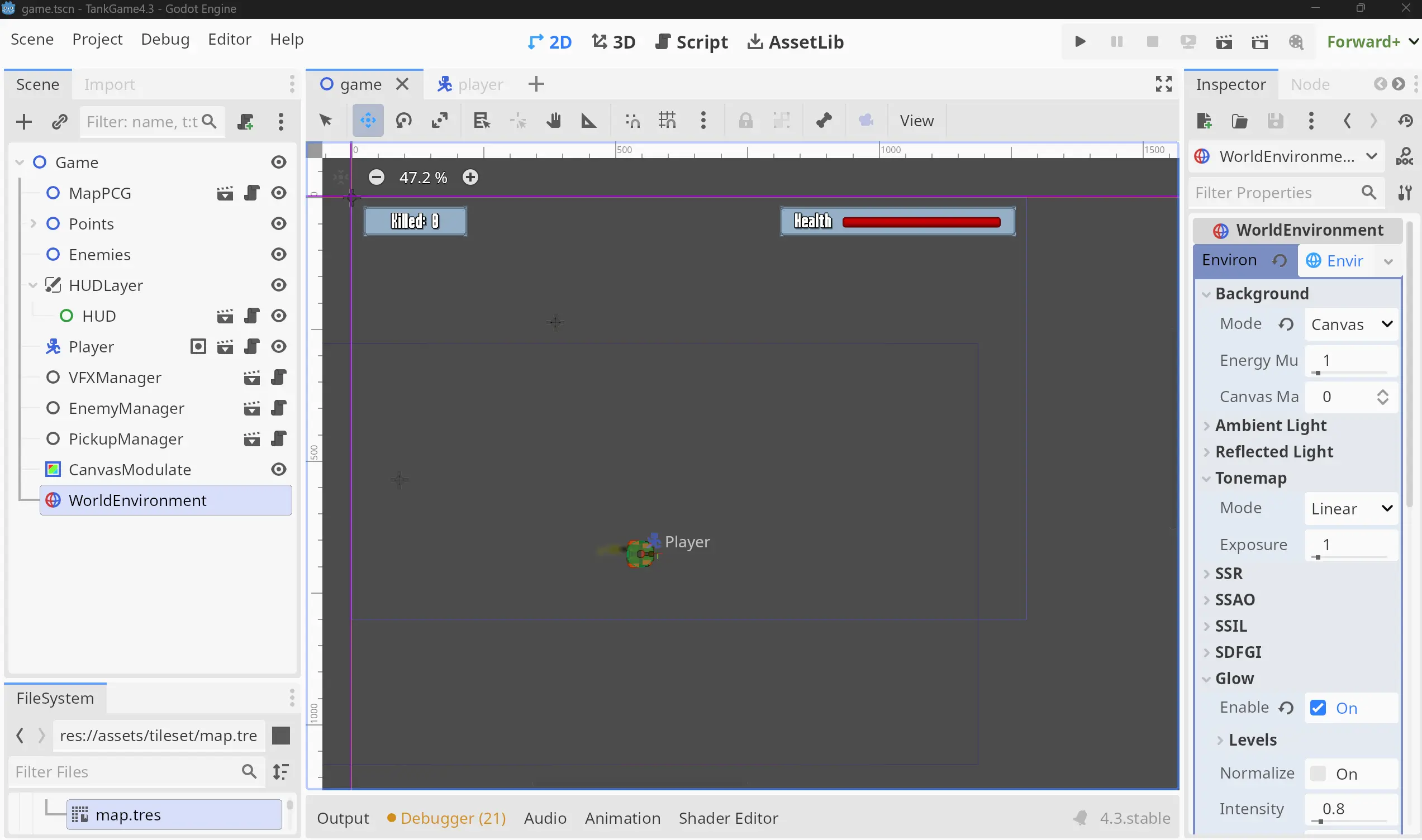The height and width of the screenshot is (840, 1422).
Task: Expand the Points node tree
Action: coord(33,223)
